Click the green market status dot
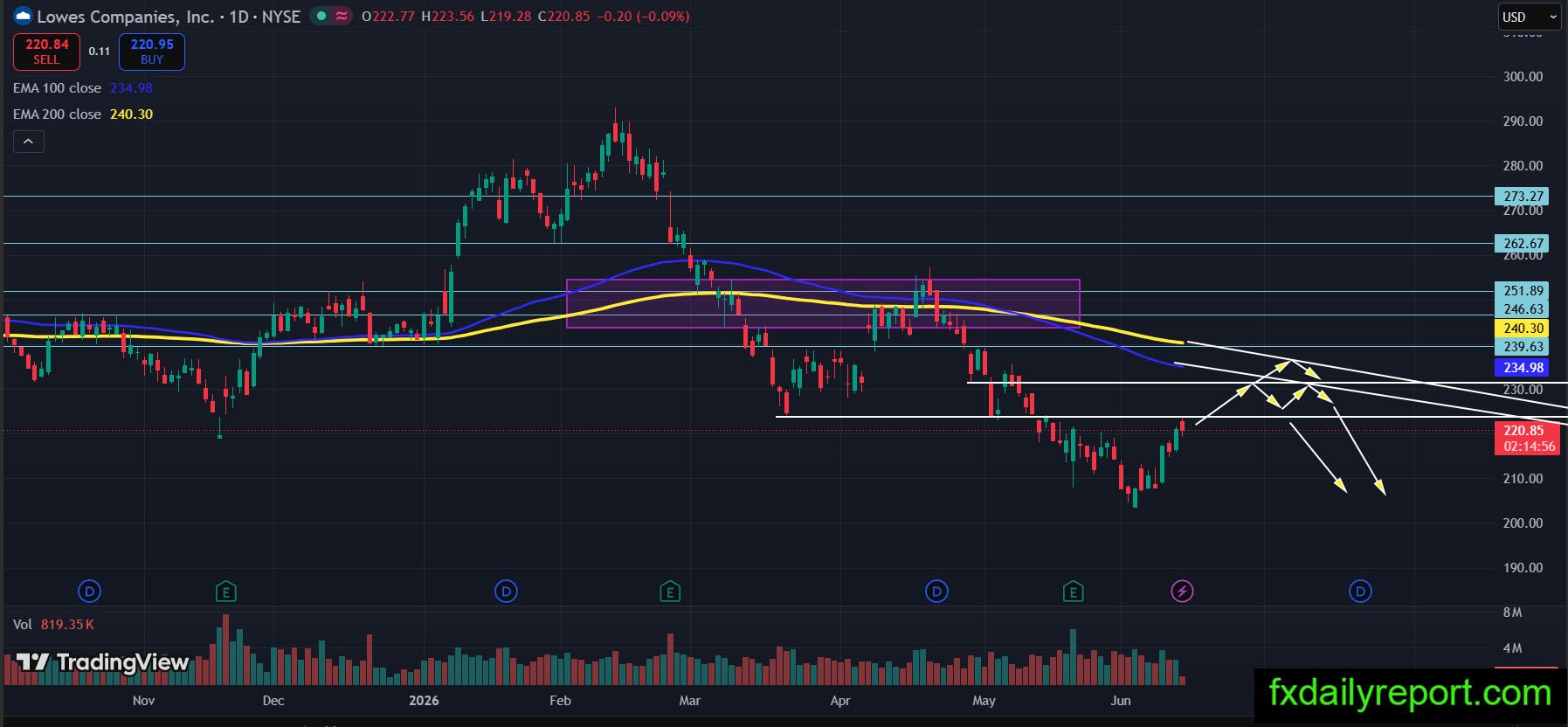The width and height of the screenshot is (1568, 727). [321, 16]
